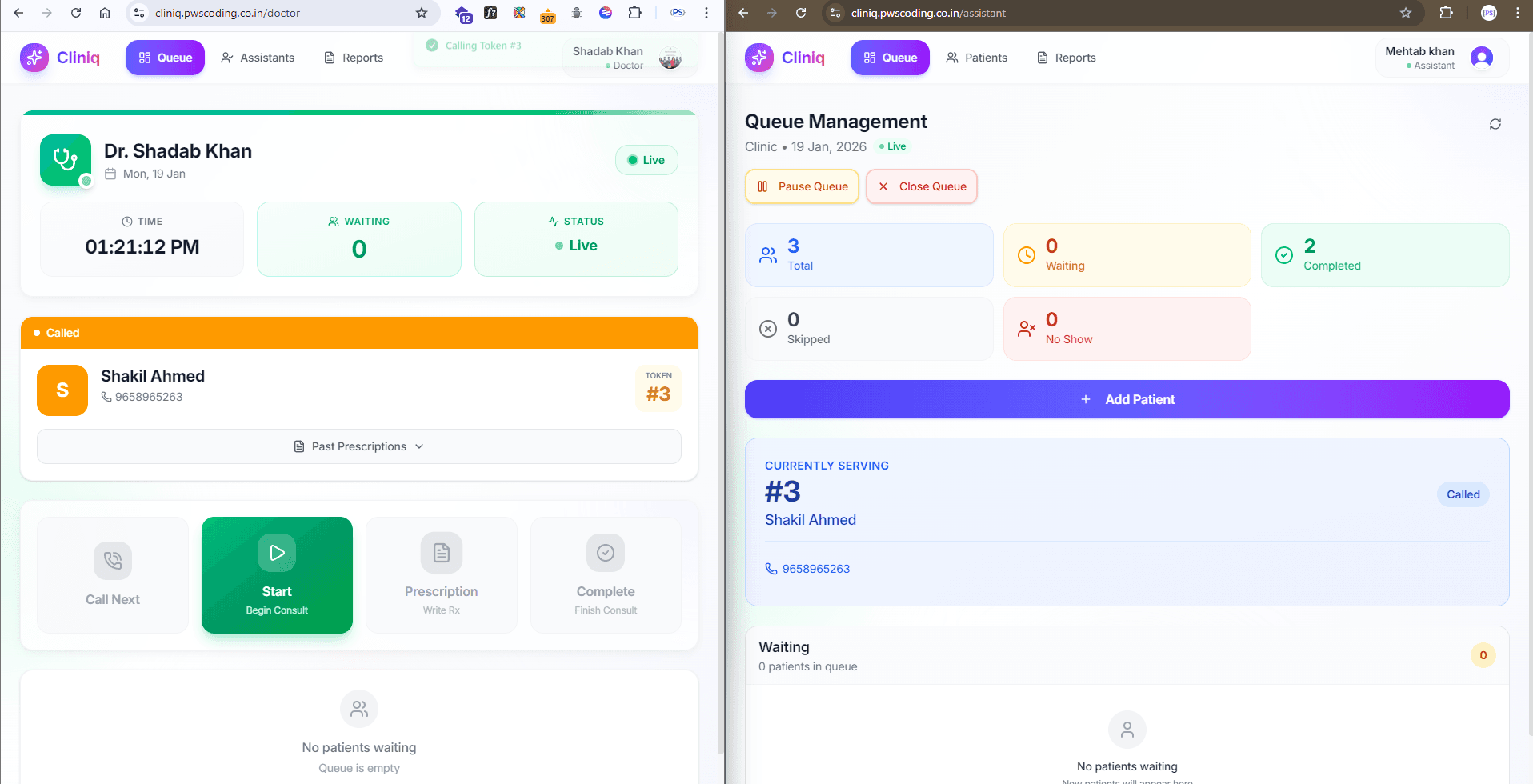Select the Call Next phone icon

tap(112, 561)
